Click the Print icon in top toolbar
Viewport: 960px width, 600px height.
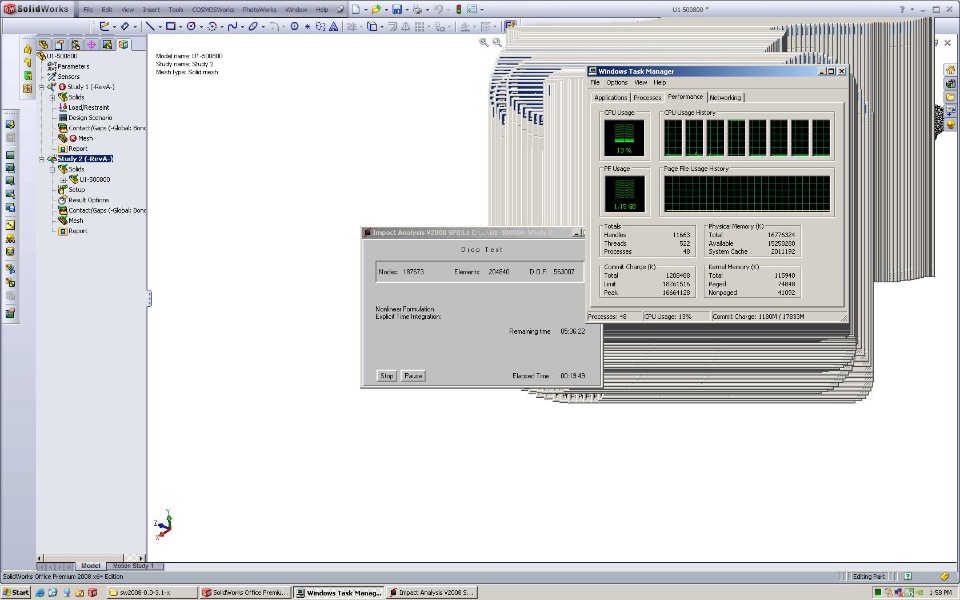point(418,9)
